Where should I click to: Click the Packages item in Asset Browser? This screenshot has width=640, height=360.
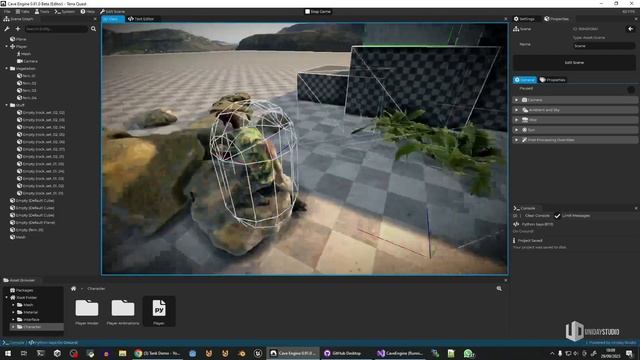(21, 290)
